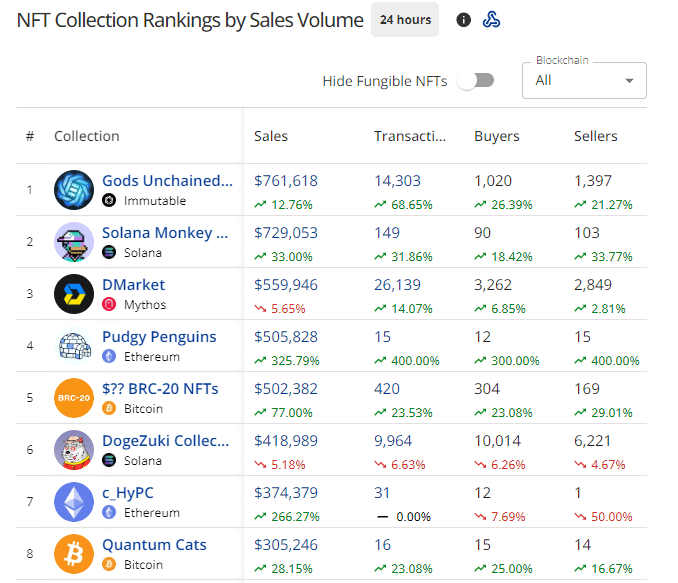Click the DogeZuki collection avatar
Viewport: 678px width, 583px height.
tap(74, 449)
